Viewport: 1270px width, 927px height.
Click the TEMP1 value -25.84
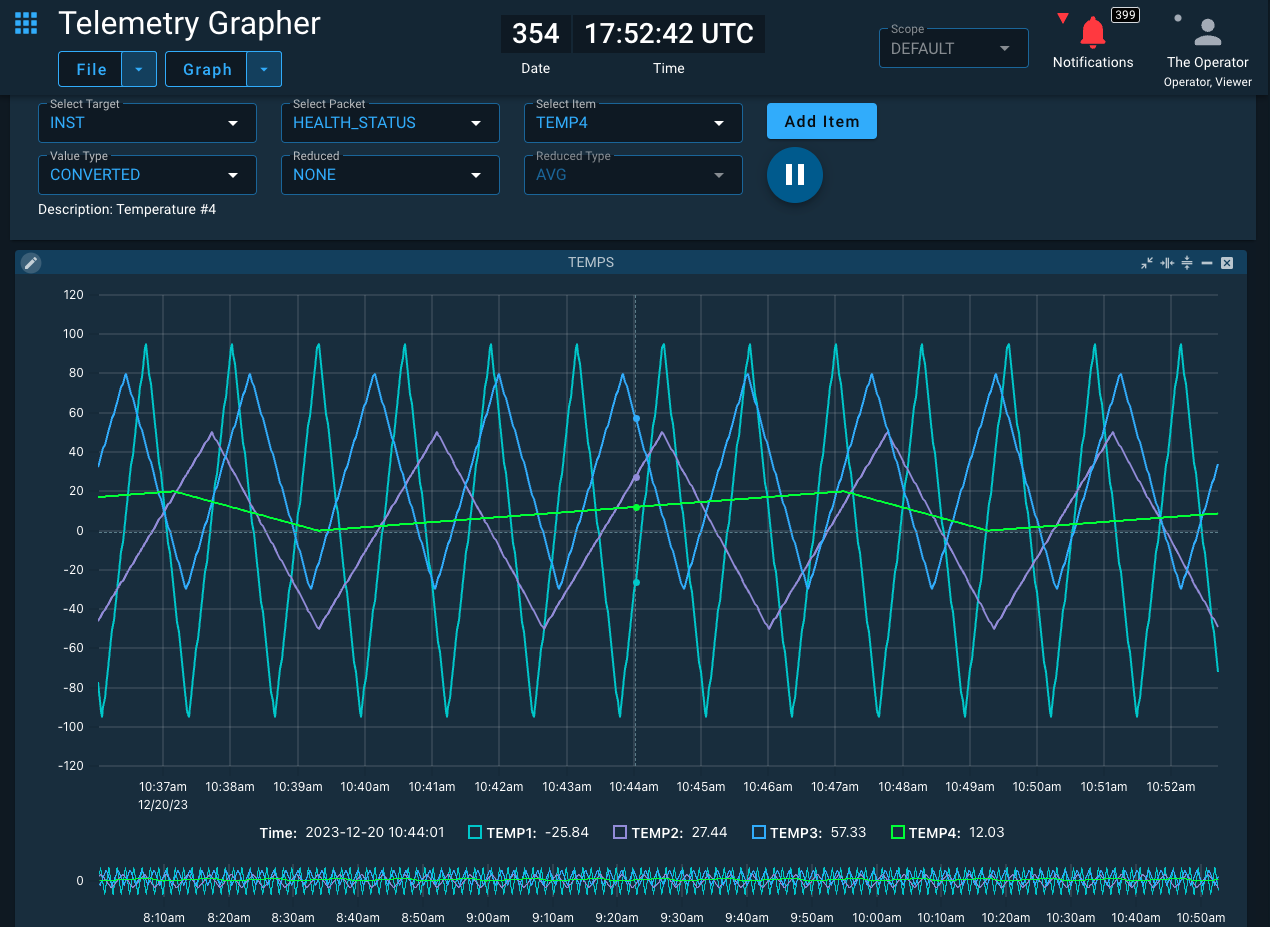(567, 832)
